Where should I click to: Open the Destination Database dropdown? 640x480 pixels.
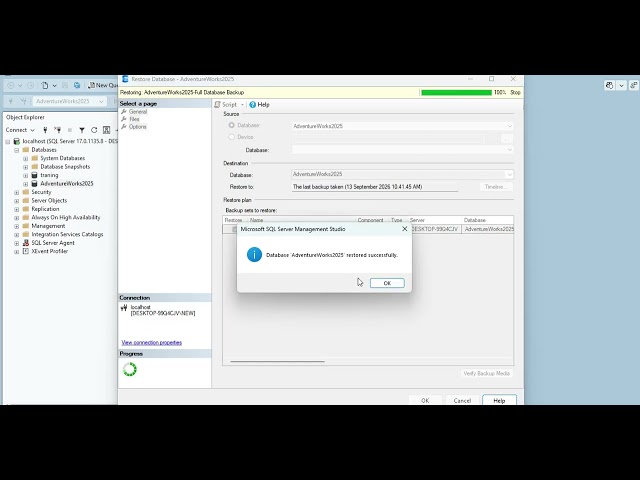pos(402,174)
